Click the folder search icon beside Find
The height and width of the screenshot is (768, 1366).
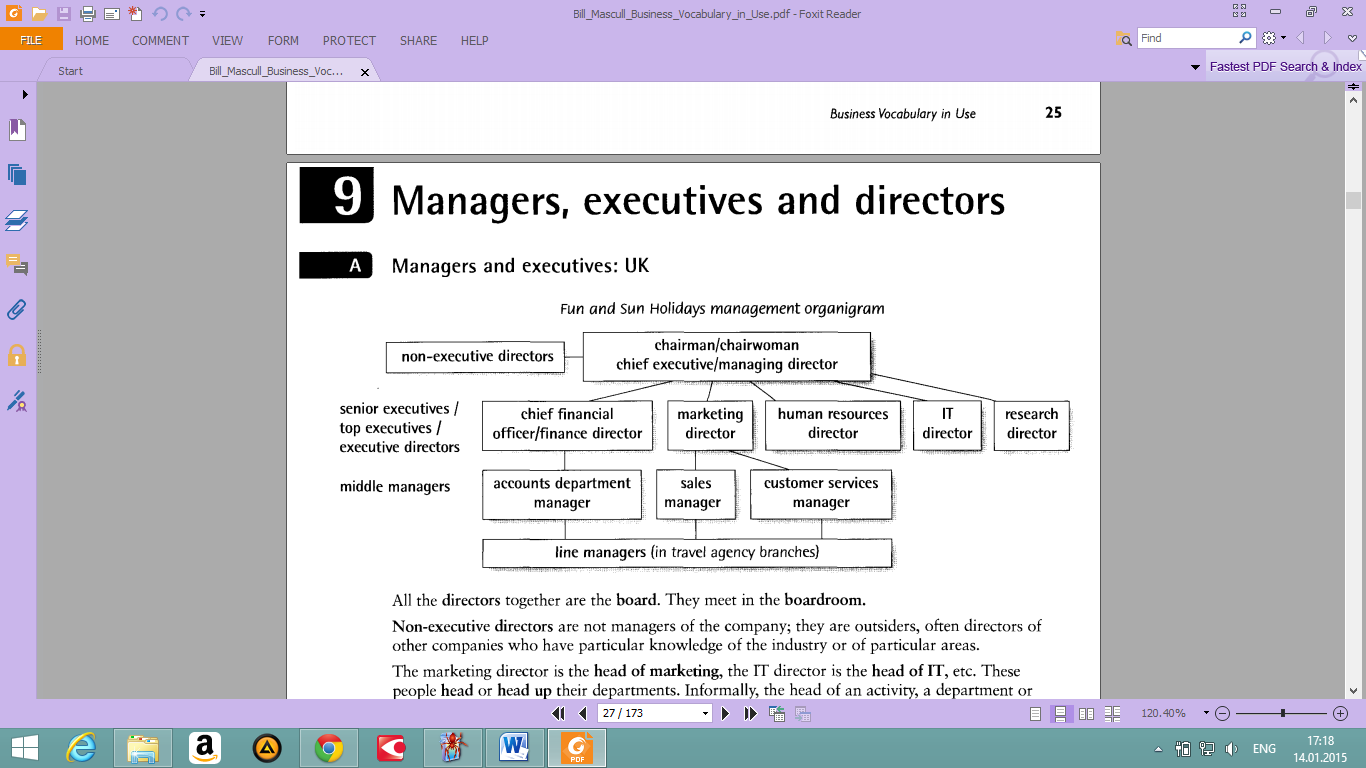1123,38
